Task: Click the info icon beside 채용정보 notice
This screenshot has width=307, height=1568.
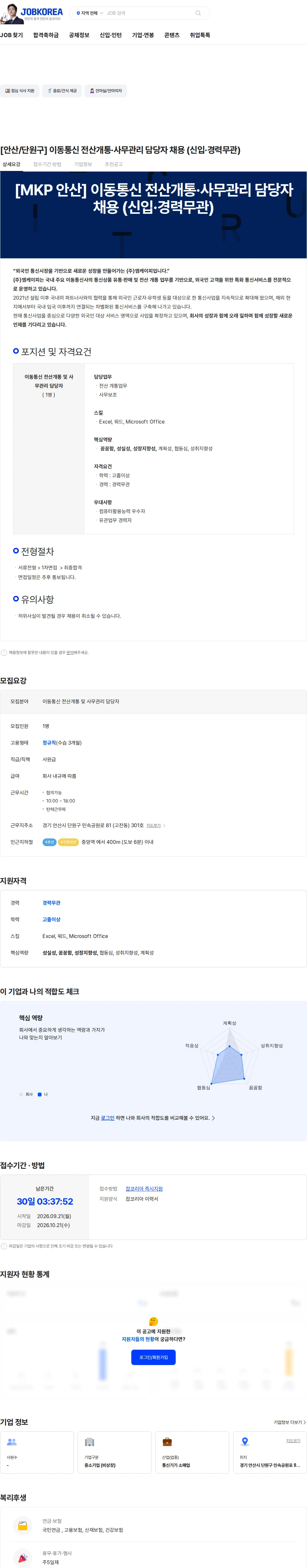Action: coord(4,652)
